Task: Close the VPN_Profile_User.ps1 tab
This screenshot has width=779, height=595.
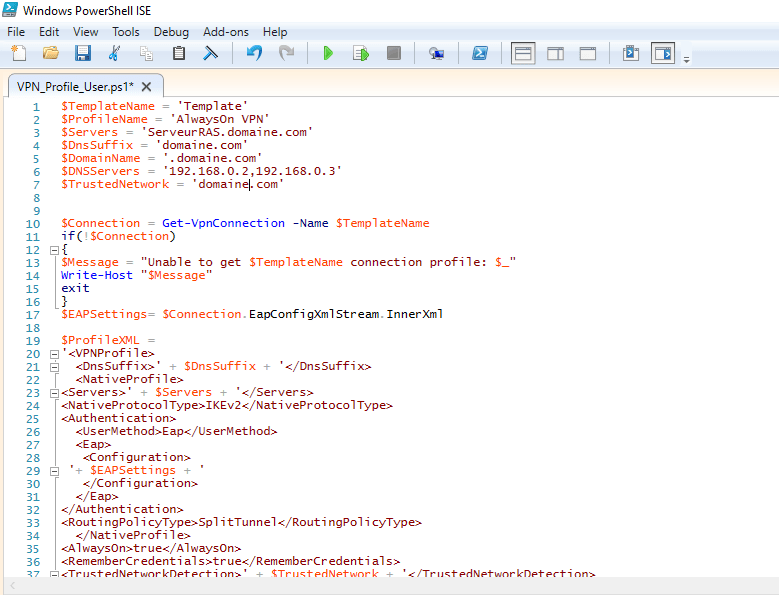Action: click(x=146, y=87)
